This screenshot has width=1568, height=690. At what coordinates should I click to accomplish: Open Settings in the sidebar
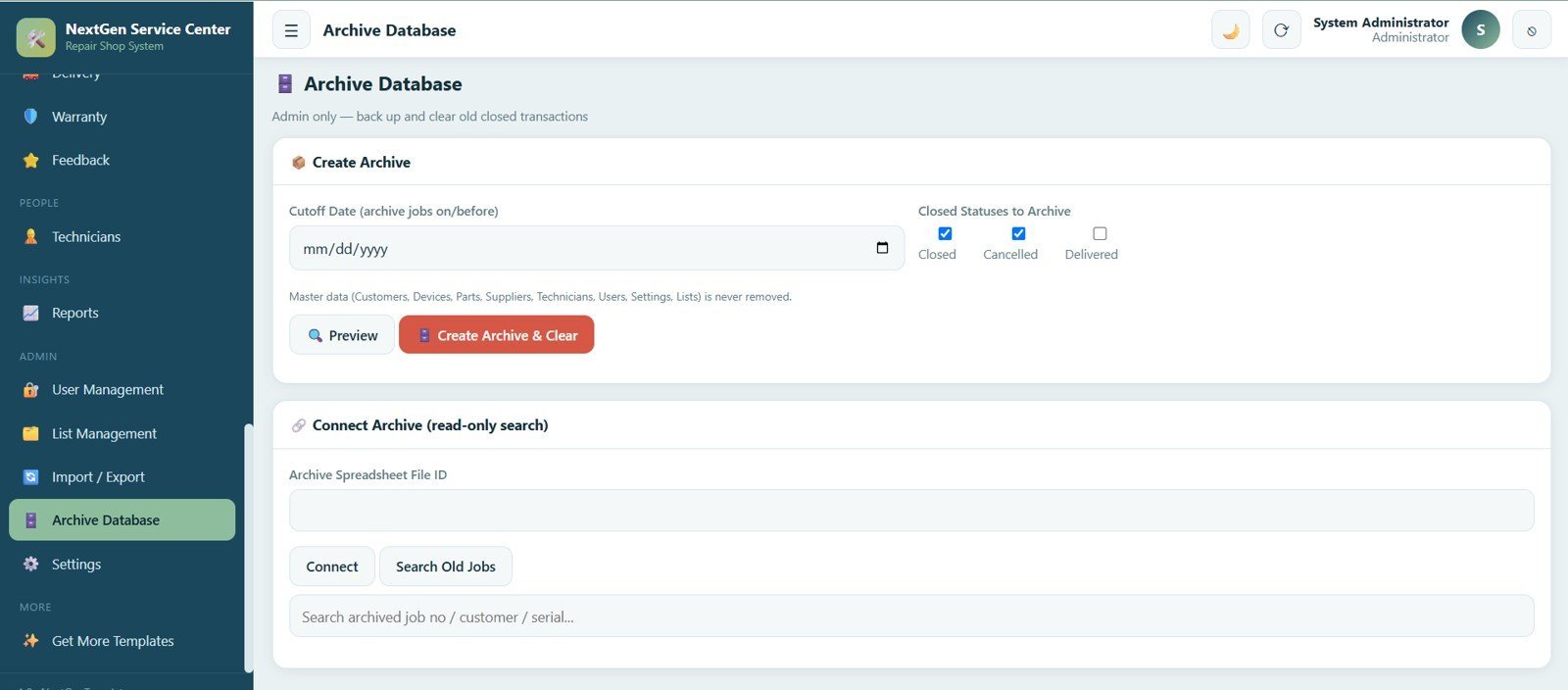(122, 564)
